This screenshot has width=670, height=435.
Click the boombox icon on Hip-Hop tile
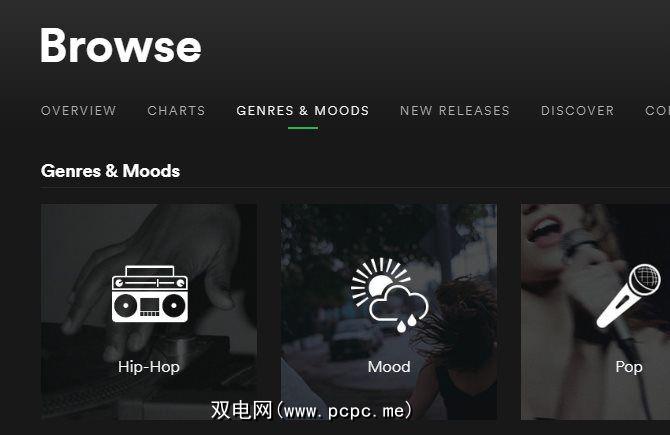150,294
